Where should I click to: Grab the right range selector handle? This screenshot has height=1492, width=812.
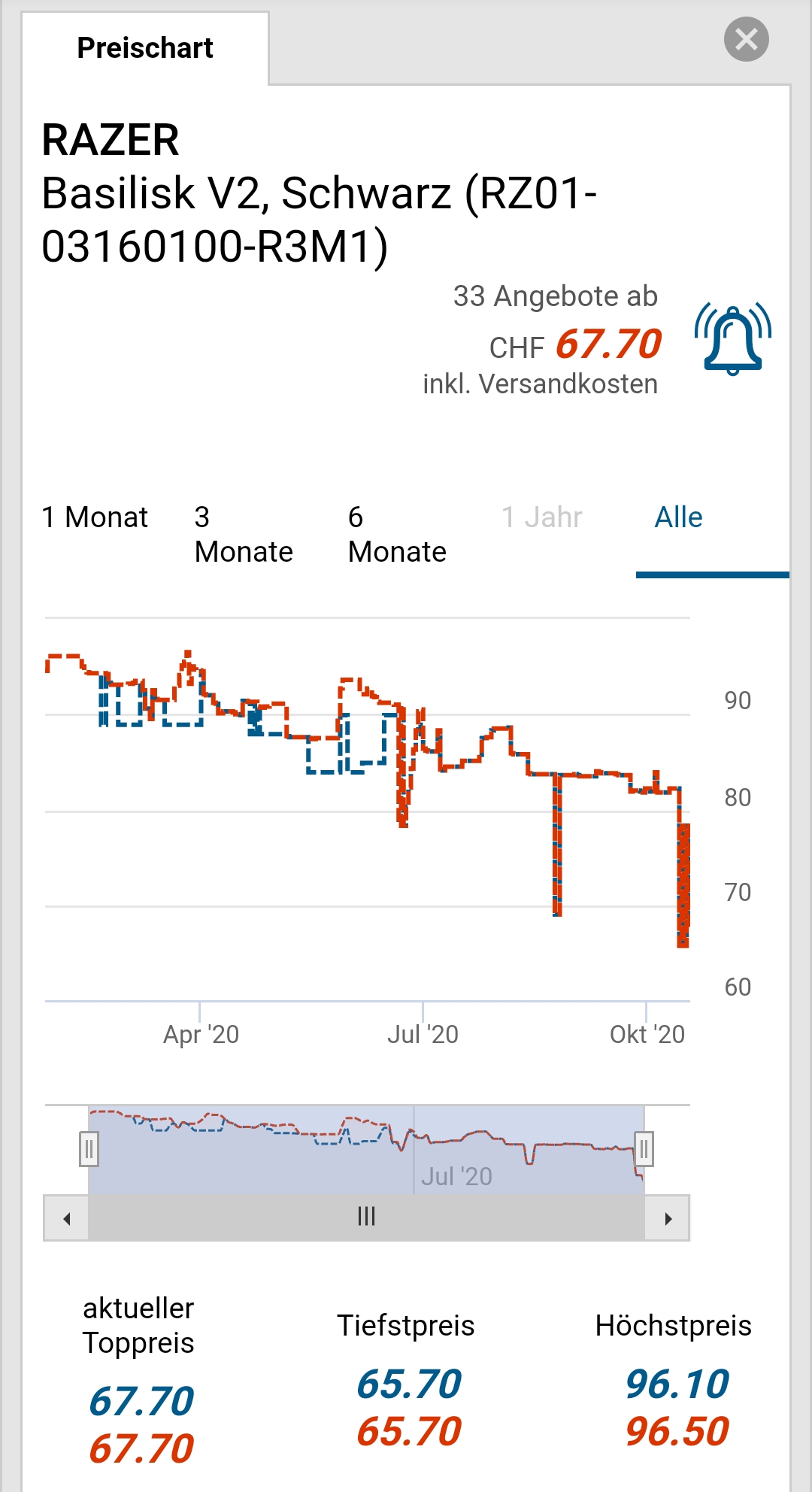tap(644, 1149)
